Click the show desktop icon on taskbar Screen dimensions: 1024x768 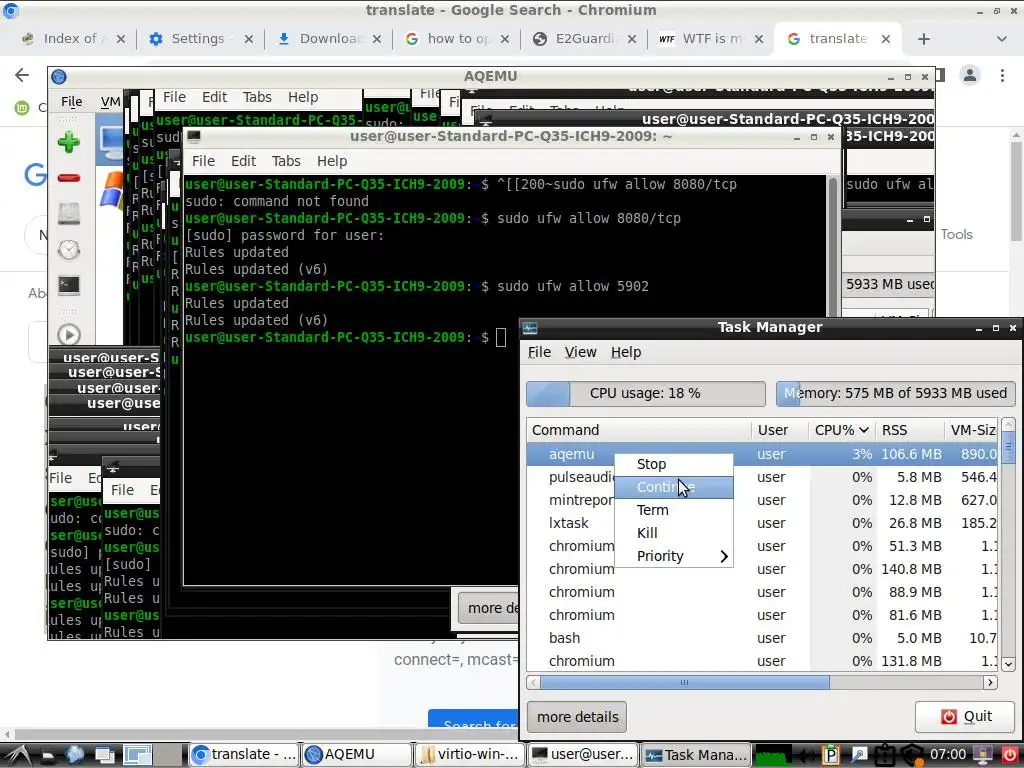pos(104,755)
